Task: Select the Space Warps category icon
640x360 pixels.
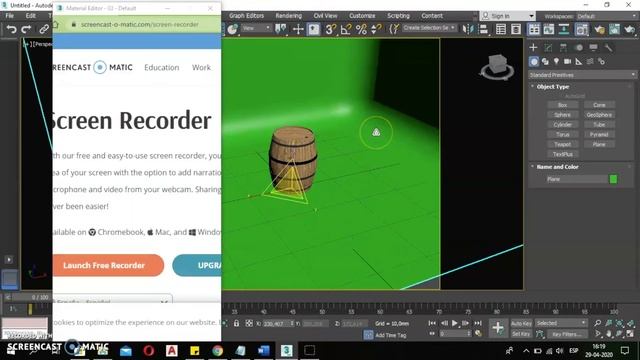Action: click(590, 62)
